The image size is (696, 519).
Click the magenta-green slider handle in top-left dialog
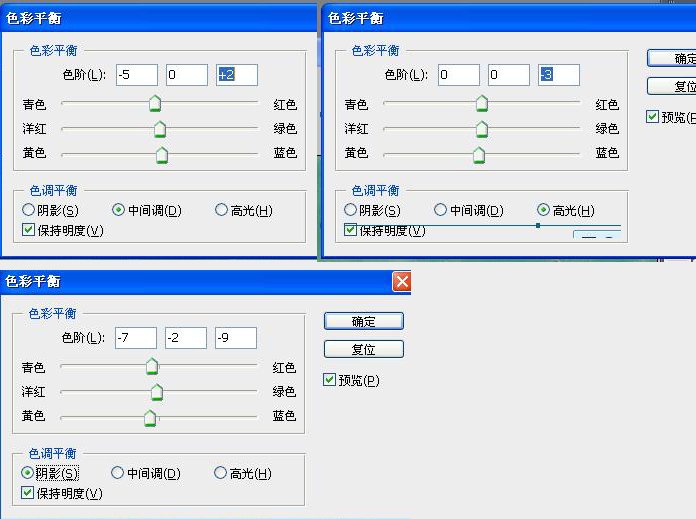coord(160,129)
